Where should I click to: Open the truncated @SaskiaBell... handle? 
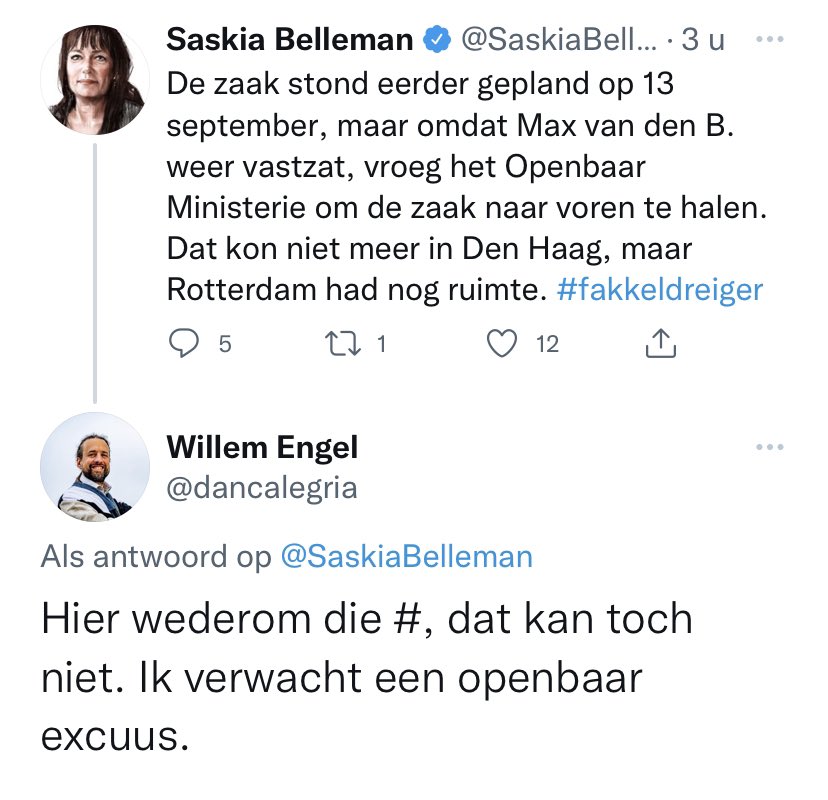point(559,40)
